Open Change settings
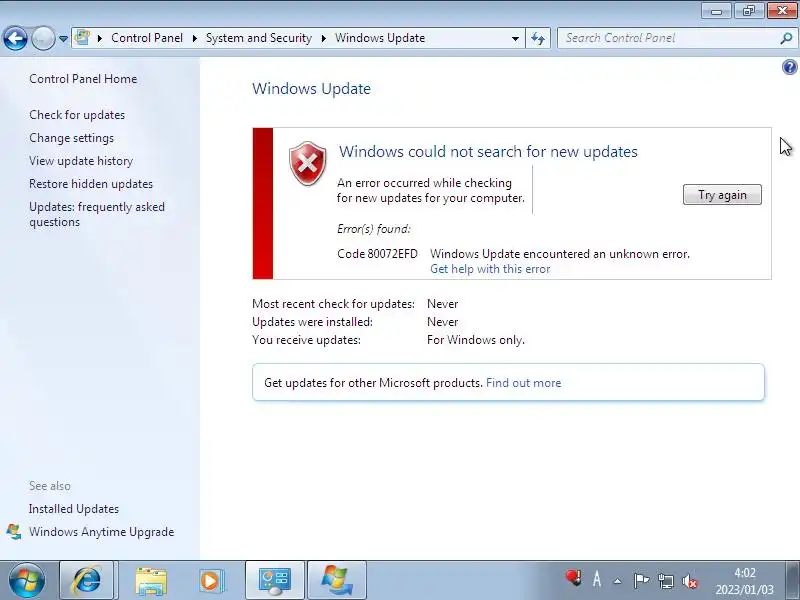Viewport: 800px width, 600px height. (71, 138)
